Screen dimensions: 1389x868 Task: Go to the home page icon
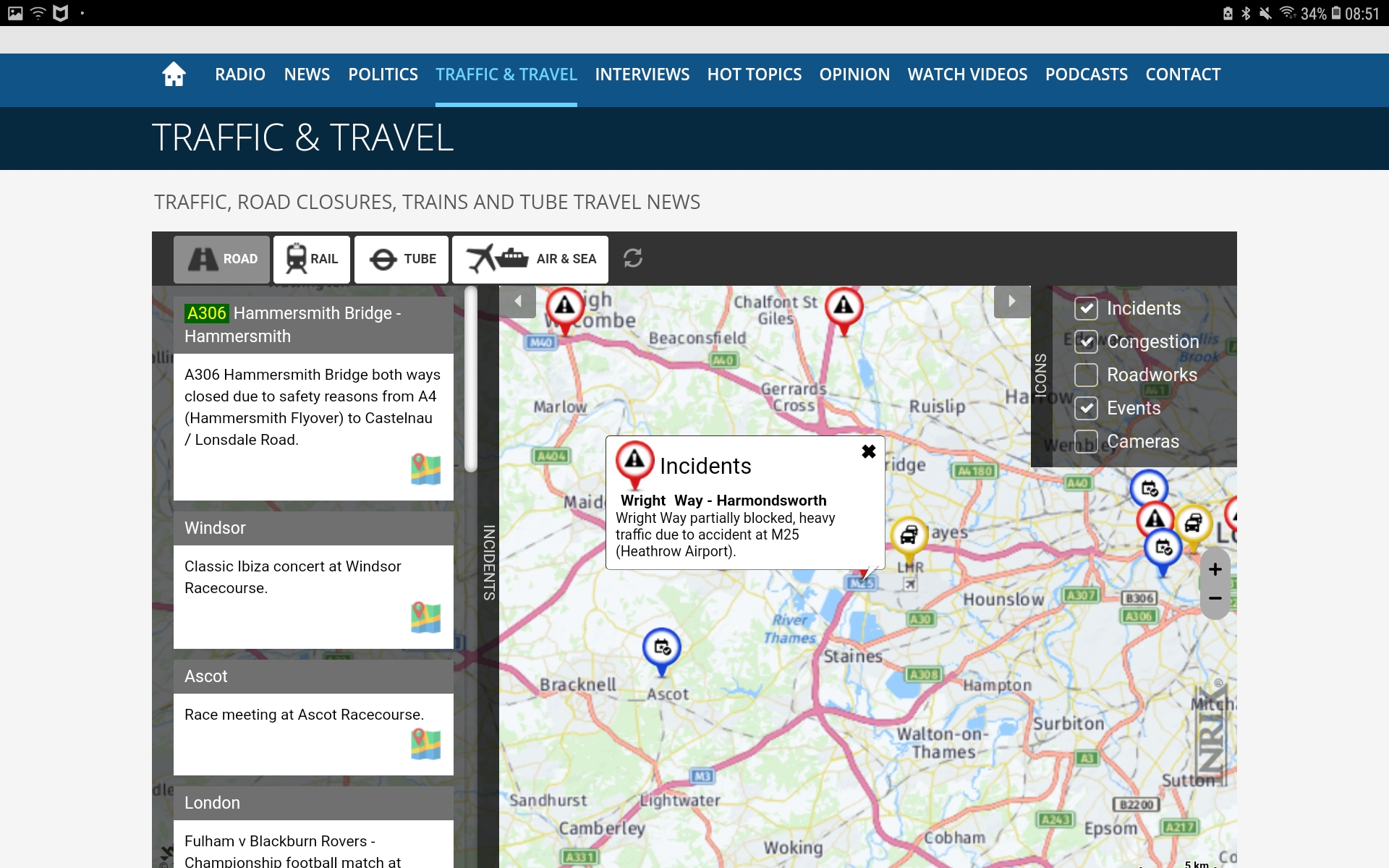click(174, 75)
